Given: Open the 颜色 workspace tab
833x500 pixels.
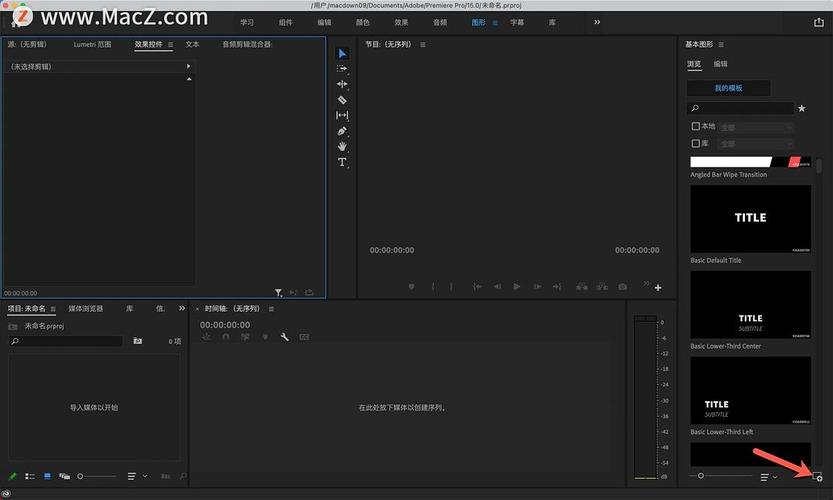Looking at the screenshot, I should pos(362,22).
